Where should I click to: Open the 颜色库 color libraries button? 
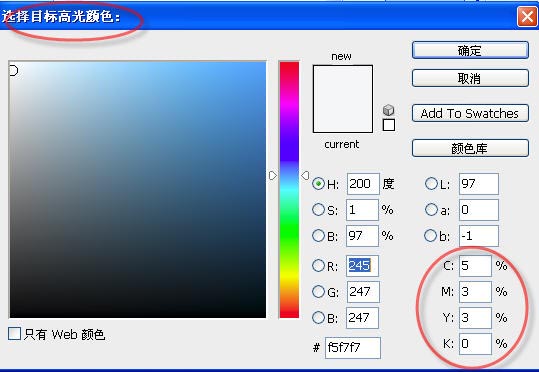(x=470, y=148)
